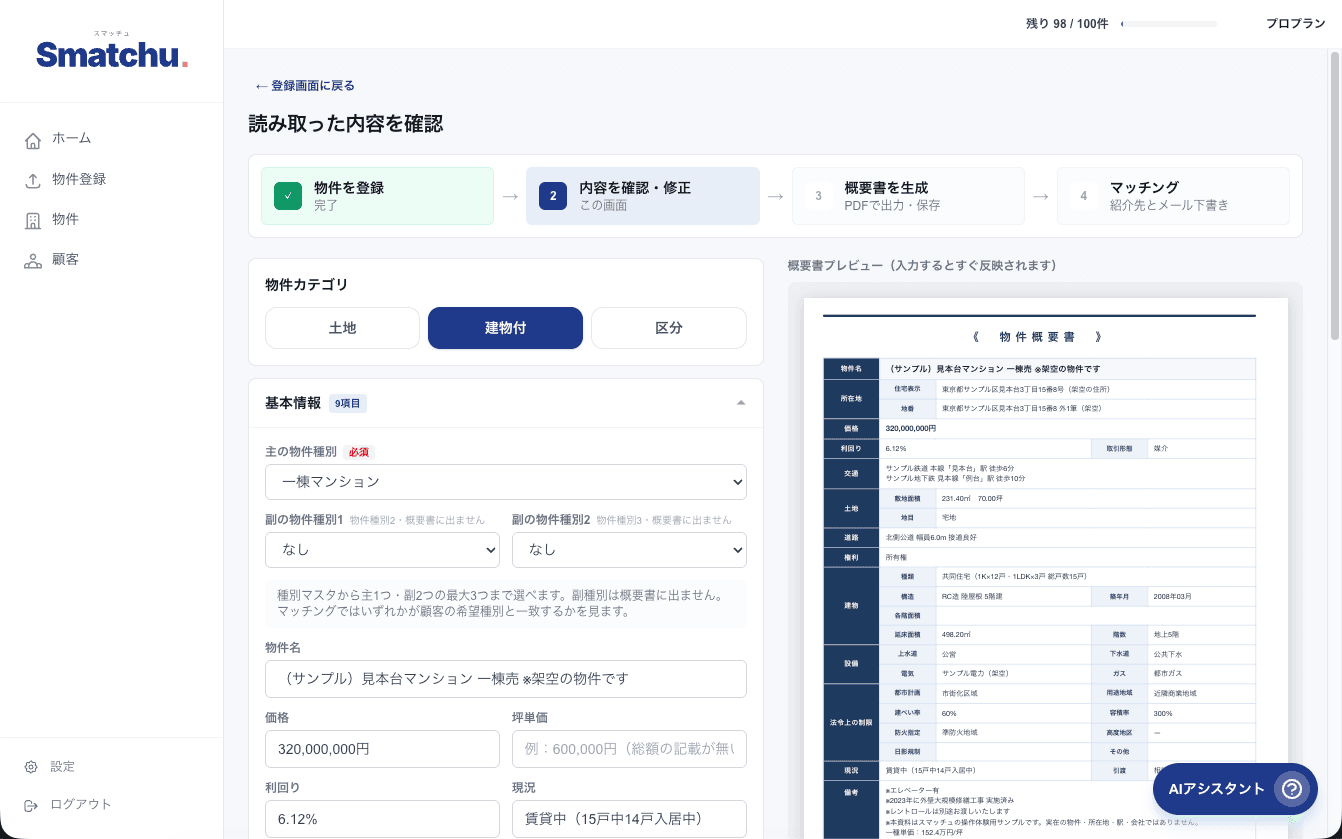Click ログアウト in the sidebar
Screen dimensions: 1342x839
112,805
